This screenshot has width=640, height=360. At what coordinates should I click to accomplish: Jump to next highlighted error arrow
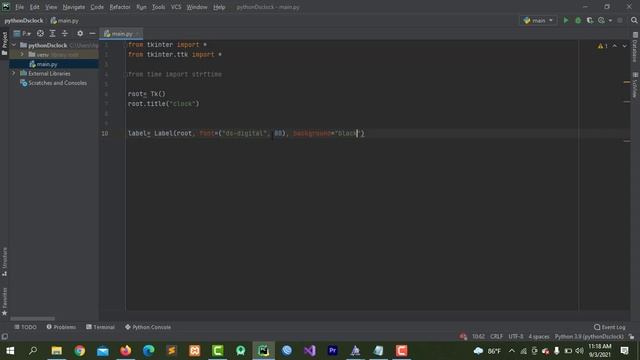point(624,46)
